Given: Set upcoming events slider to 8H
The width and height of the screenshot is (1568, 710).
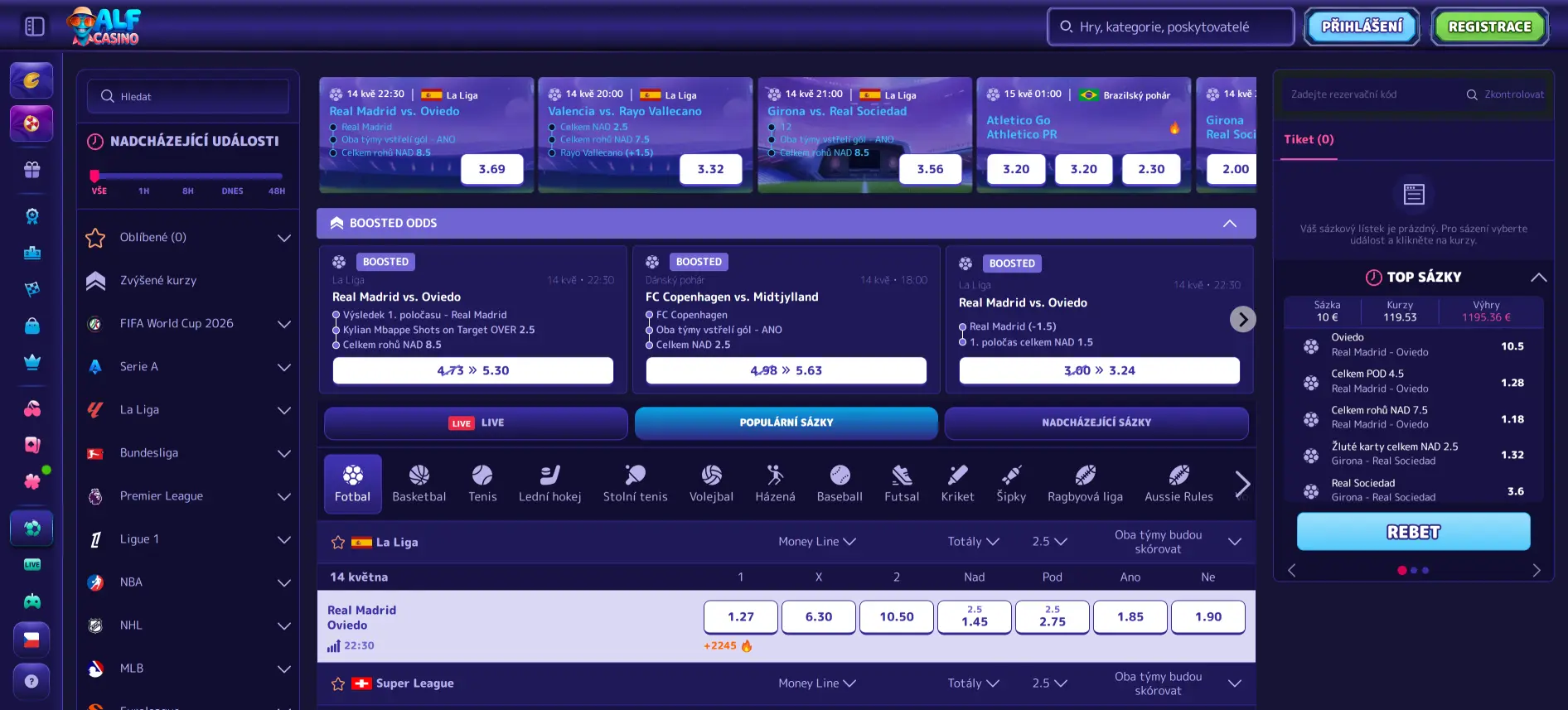Looking at the screenshot, I should [188, 191].
